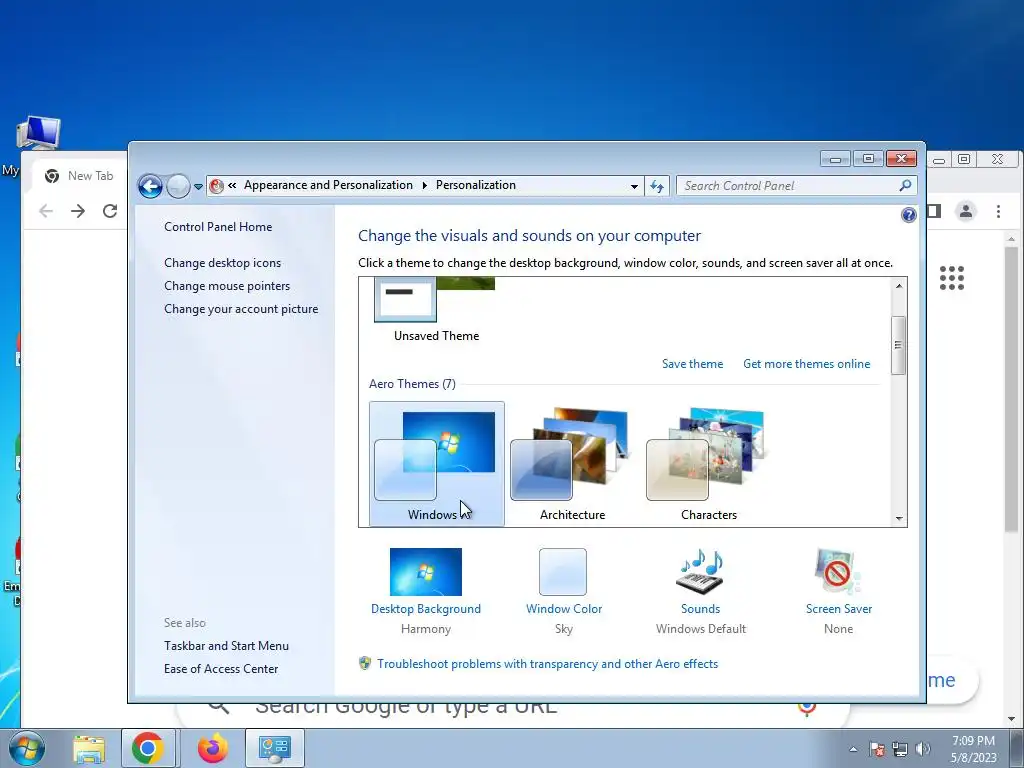
Task: Click the Personalization breadcrumb
Action: [x=475, y=185]
